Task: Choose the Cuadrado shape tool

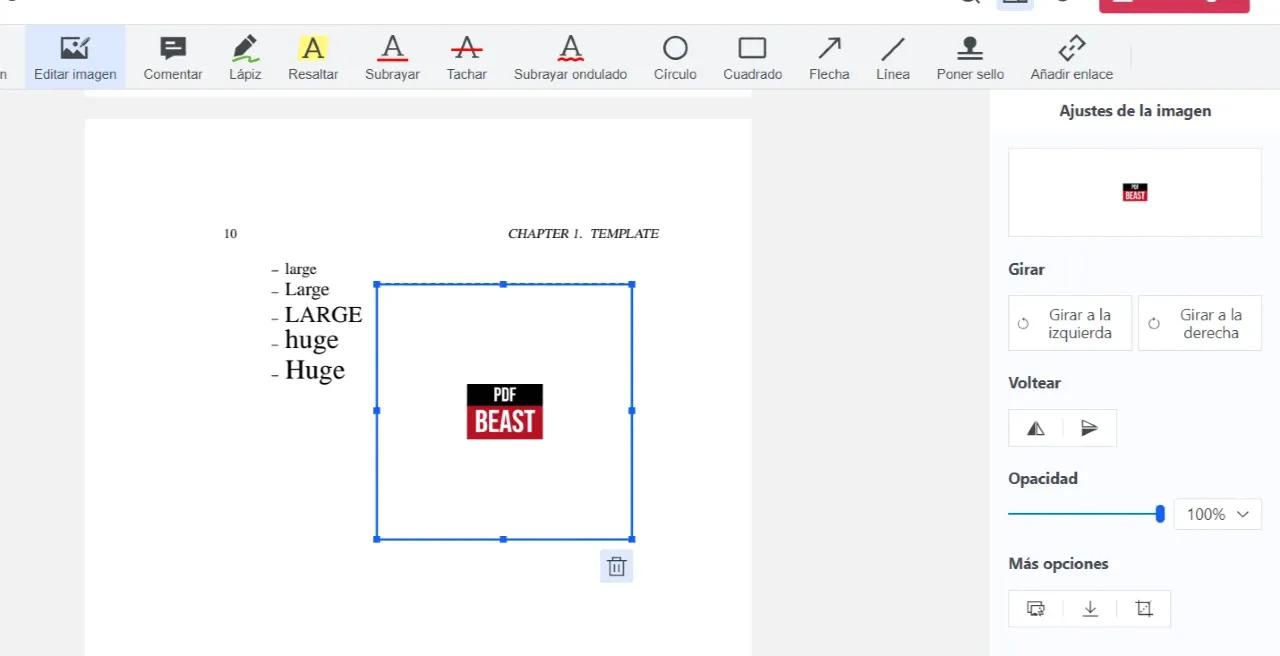Action: (752, 58)
